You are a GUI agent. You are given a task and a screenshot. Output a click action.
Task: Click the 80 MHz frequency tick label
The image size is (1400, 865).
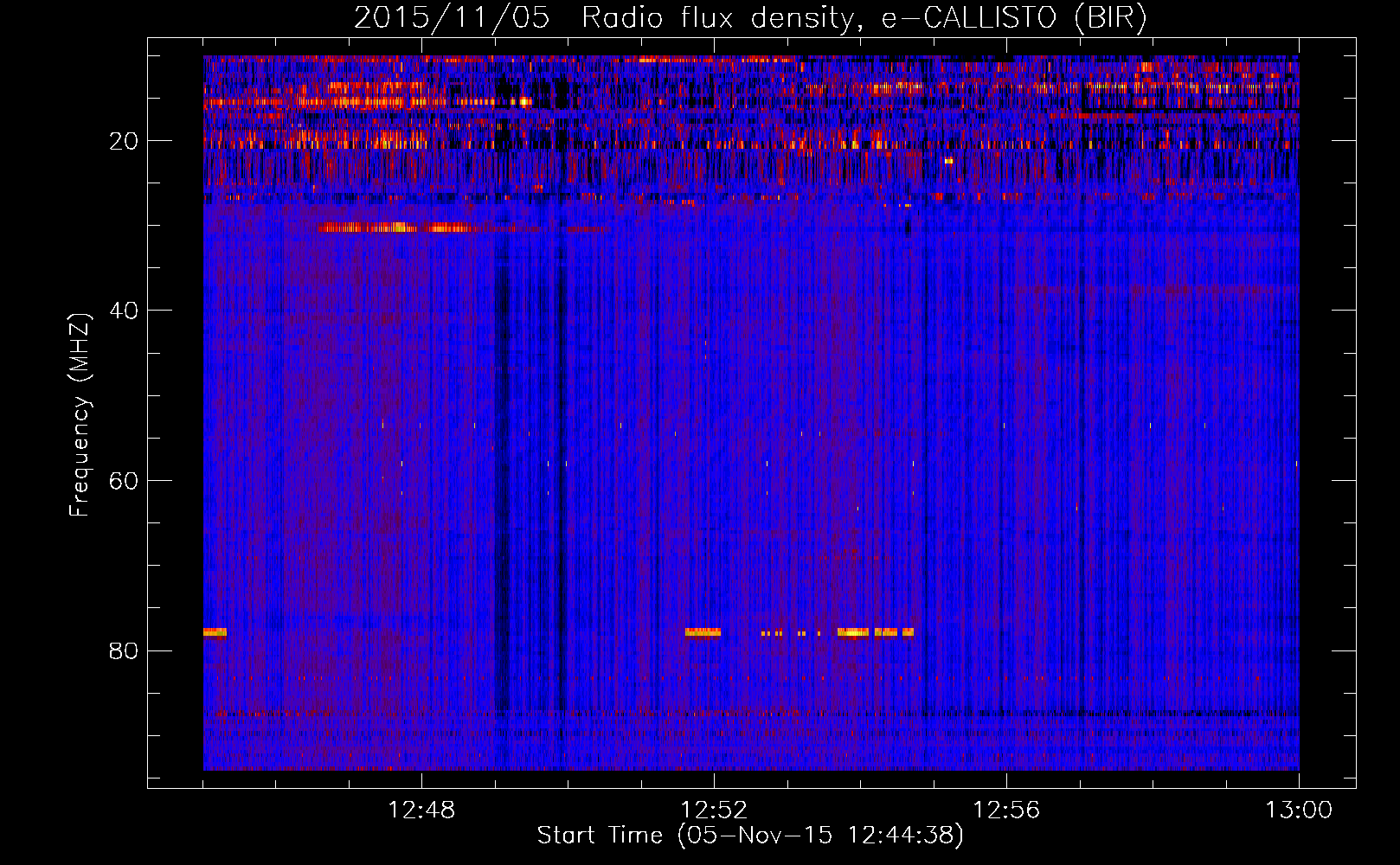pos(124,650)
